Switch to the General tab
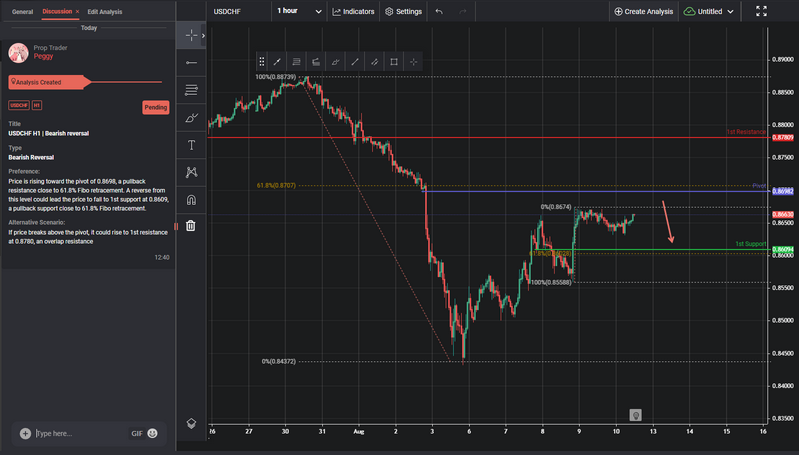Screen dimensions: 799x455 [22, 12]
